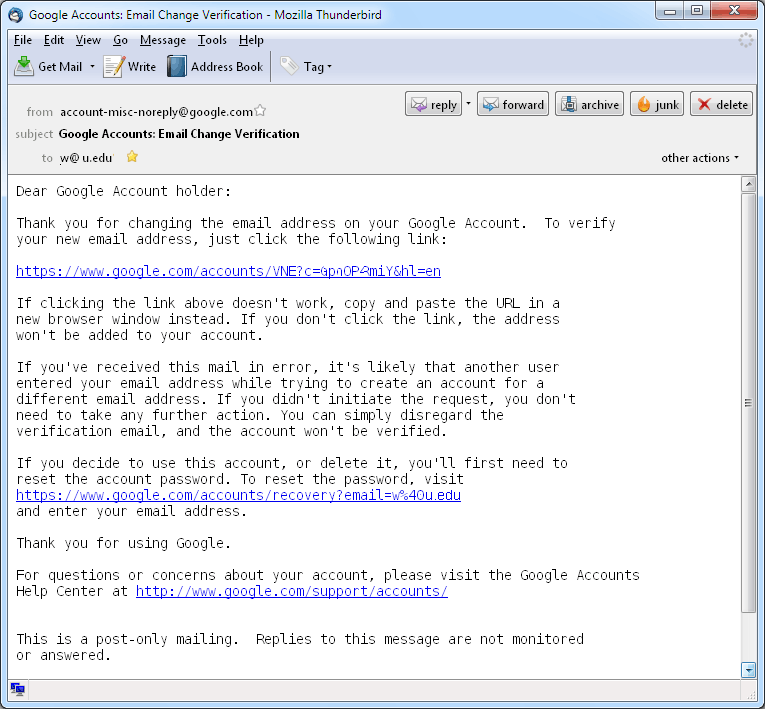Image resolution: width=765 pixels, height=709 pixels.
Task: Open the Address Book
Action: (x=215, y=66)
